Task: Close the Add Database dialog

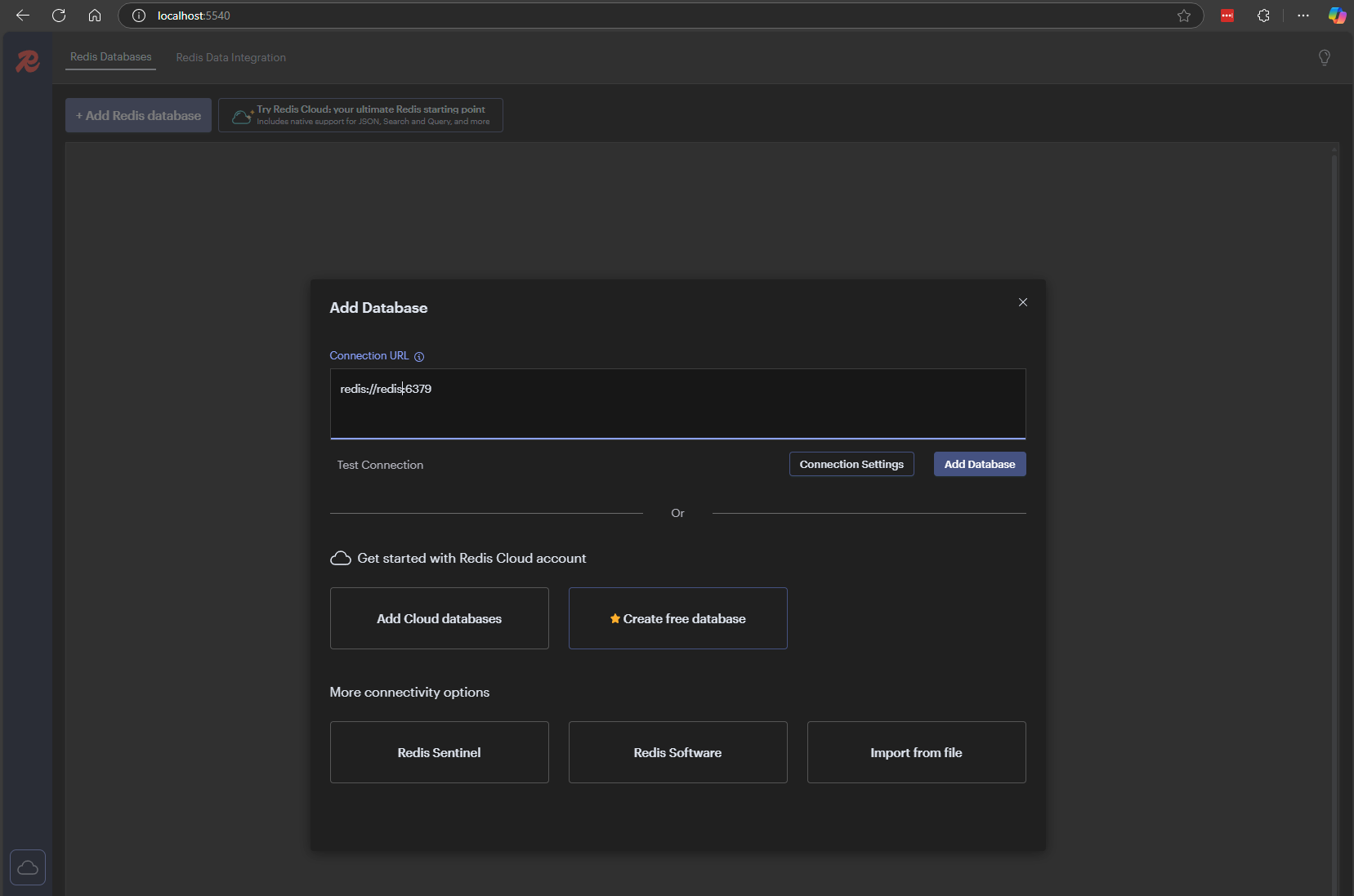Action: [x=1023, y=302]
